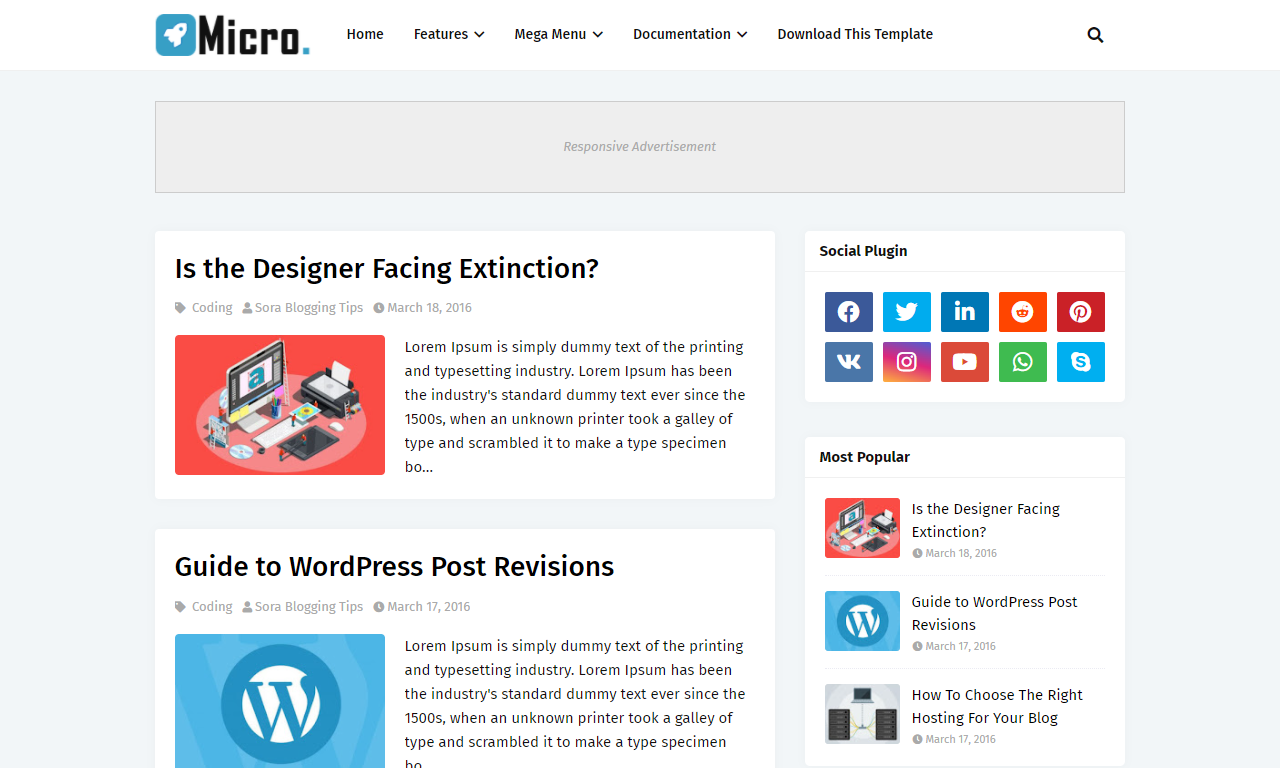The width and height of the screenshot is (1280, 768).
Task: Open the search magnifier icon
Action: point(1095,35)
